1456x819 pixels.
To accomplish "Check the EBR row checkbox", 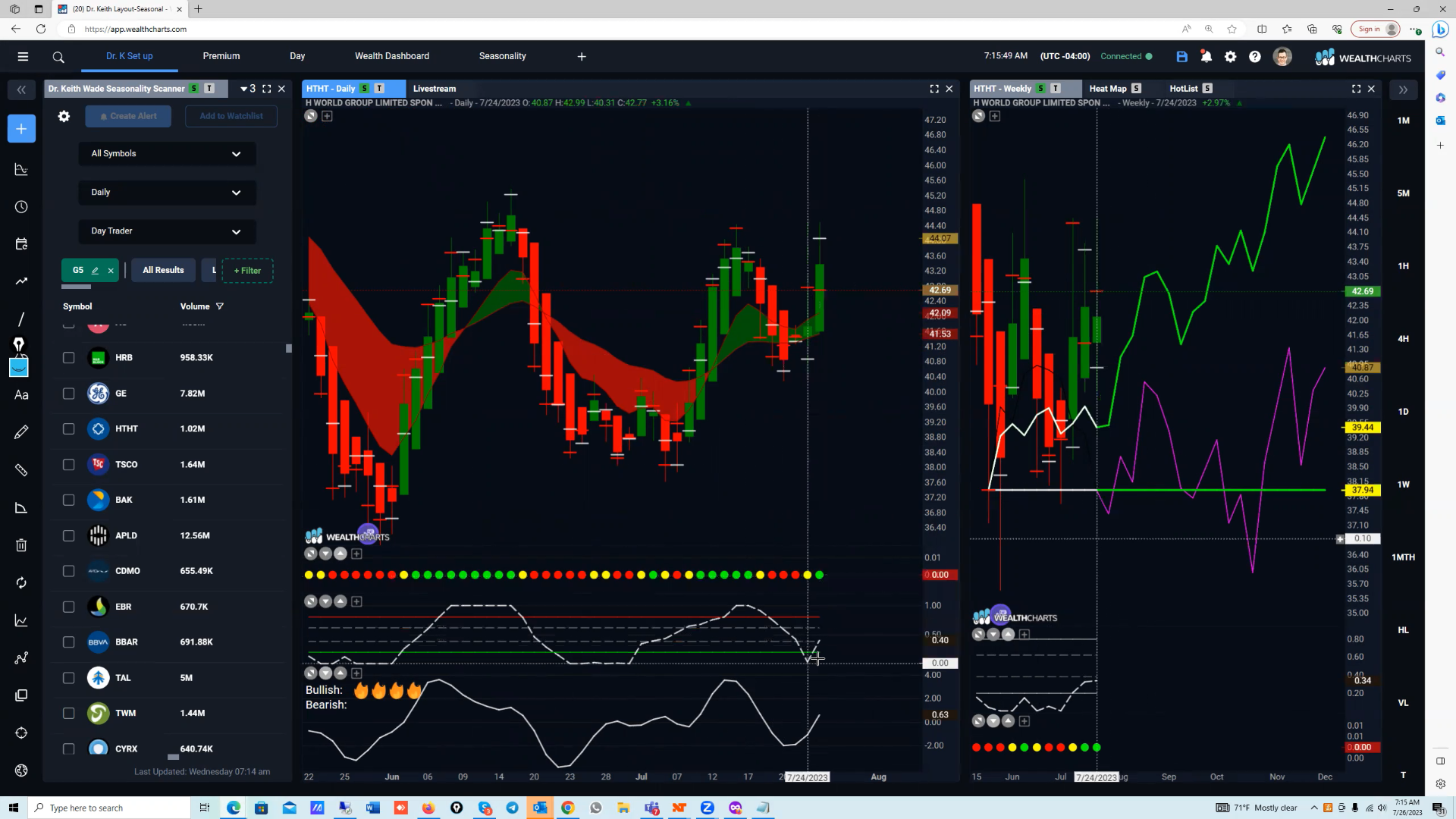I will [x=68, y=607].
